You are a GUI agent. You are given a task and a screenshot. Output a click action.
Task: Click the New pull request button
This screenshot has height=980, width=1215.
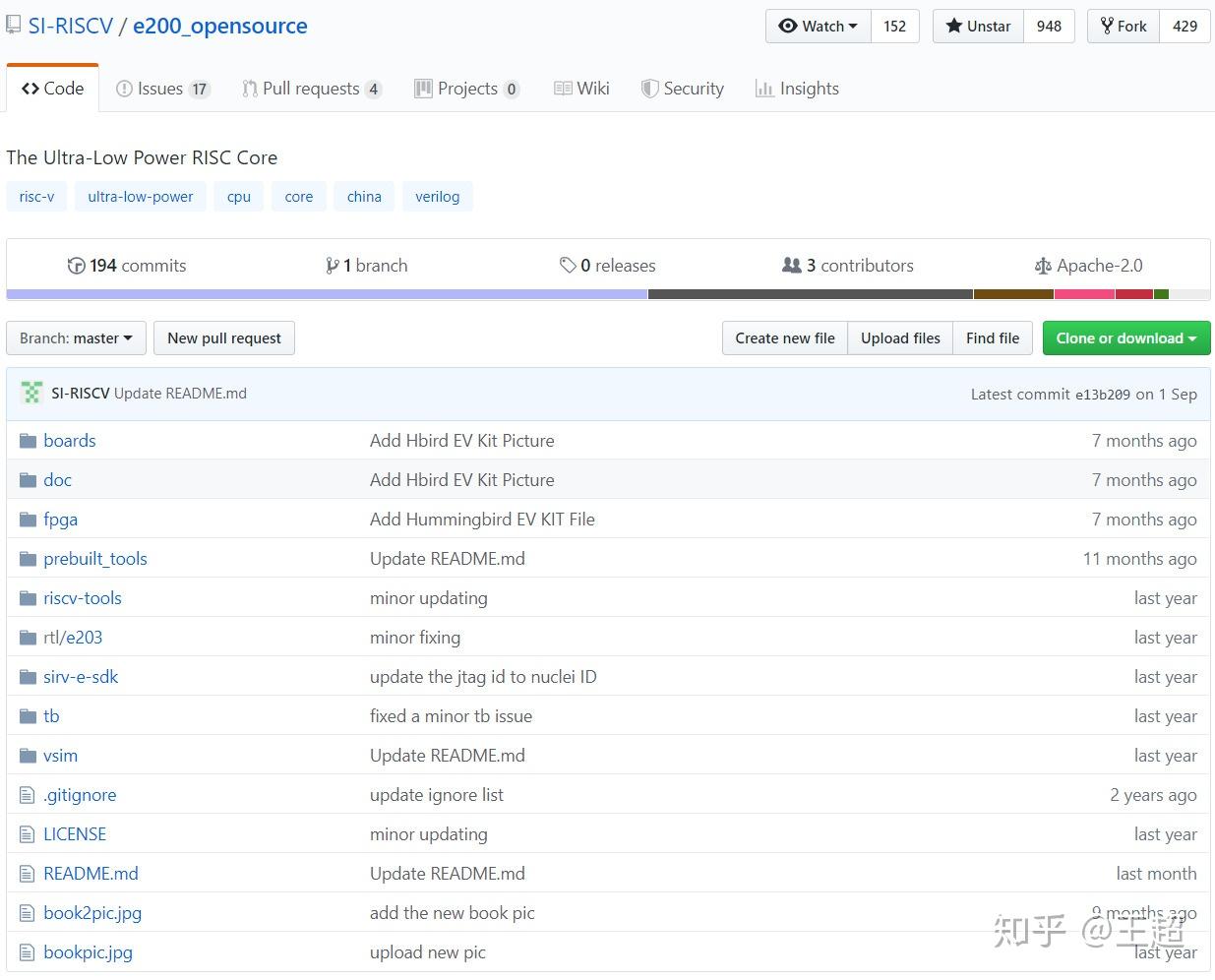[x=224, y=337]
